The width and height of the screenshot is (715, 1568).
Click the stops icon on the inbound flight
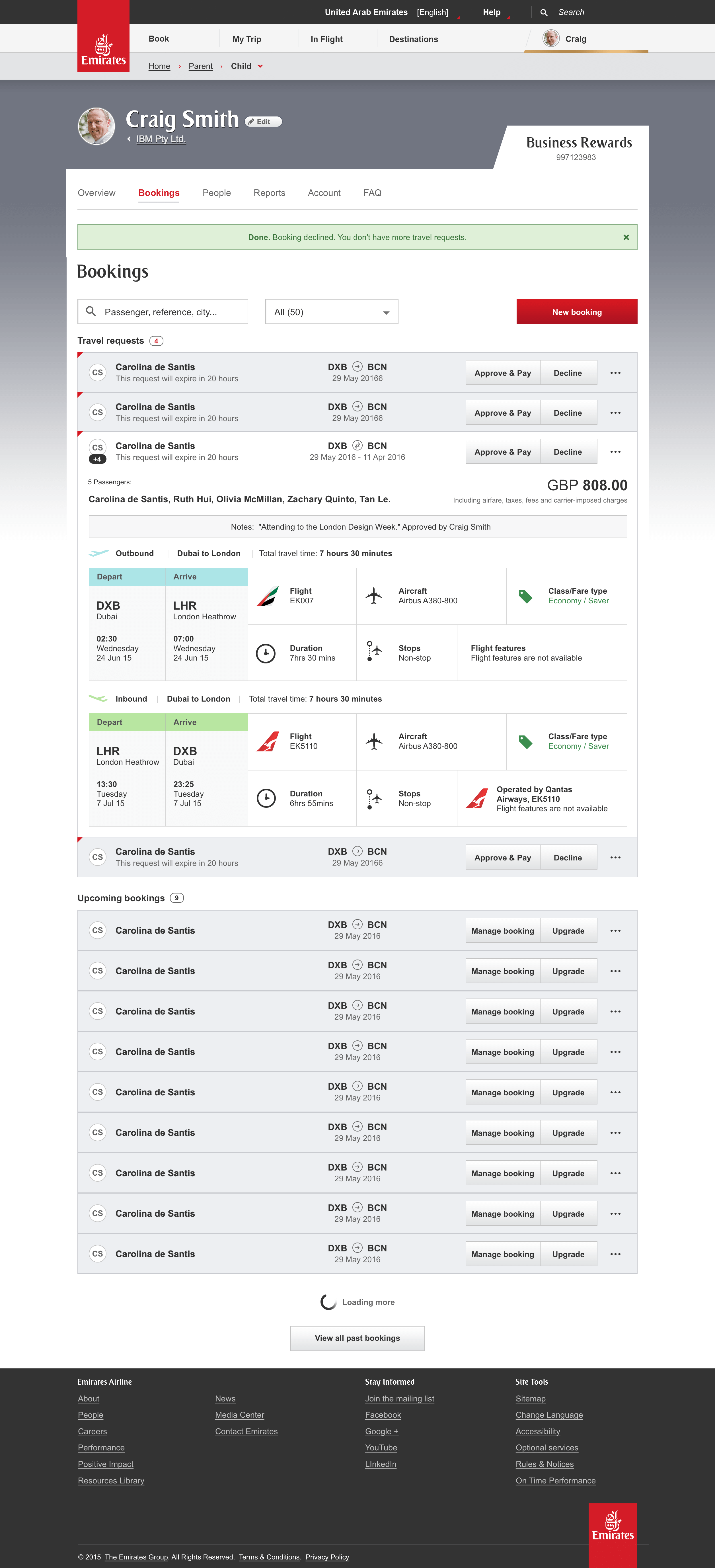click(x=374, y=799)
